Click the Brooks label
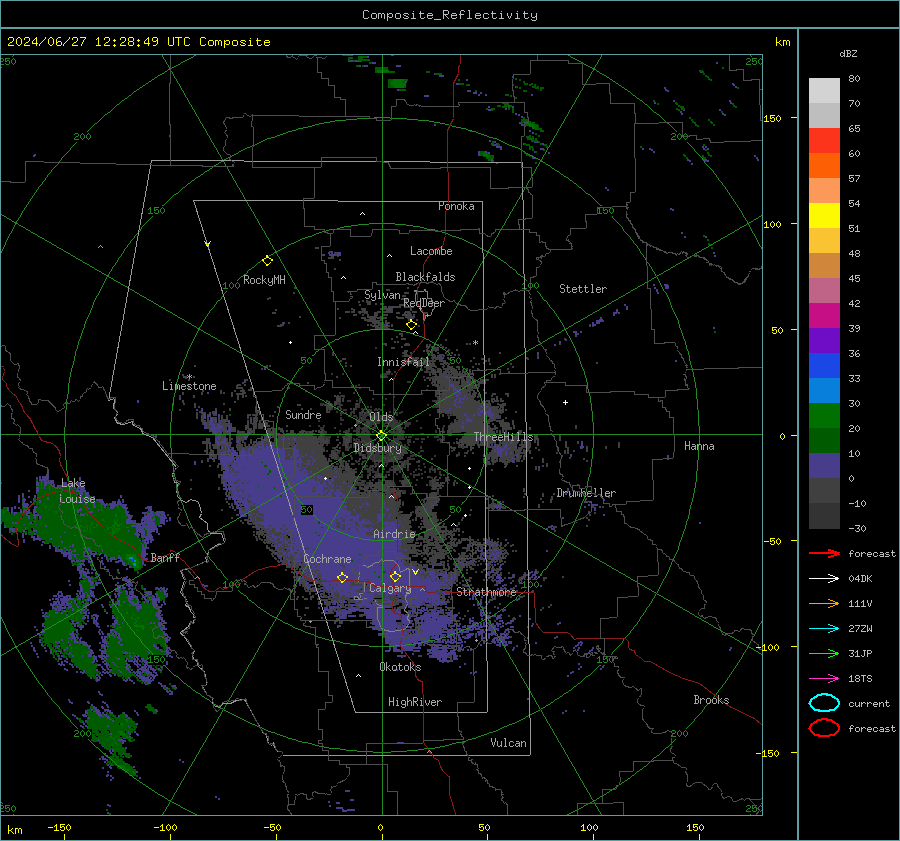900x841 pixels. pos(711,700)
